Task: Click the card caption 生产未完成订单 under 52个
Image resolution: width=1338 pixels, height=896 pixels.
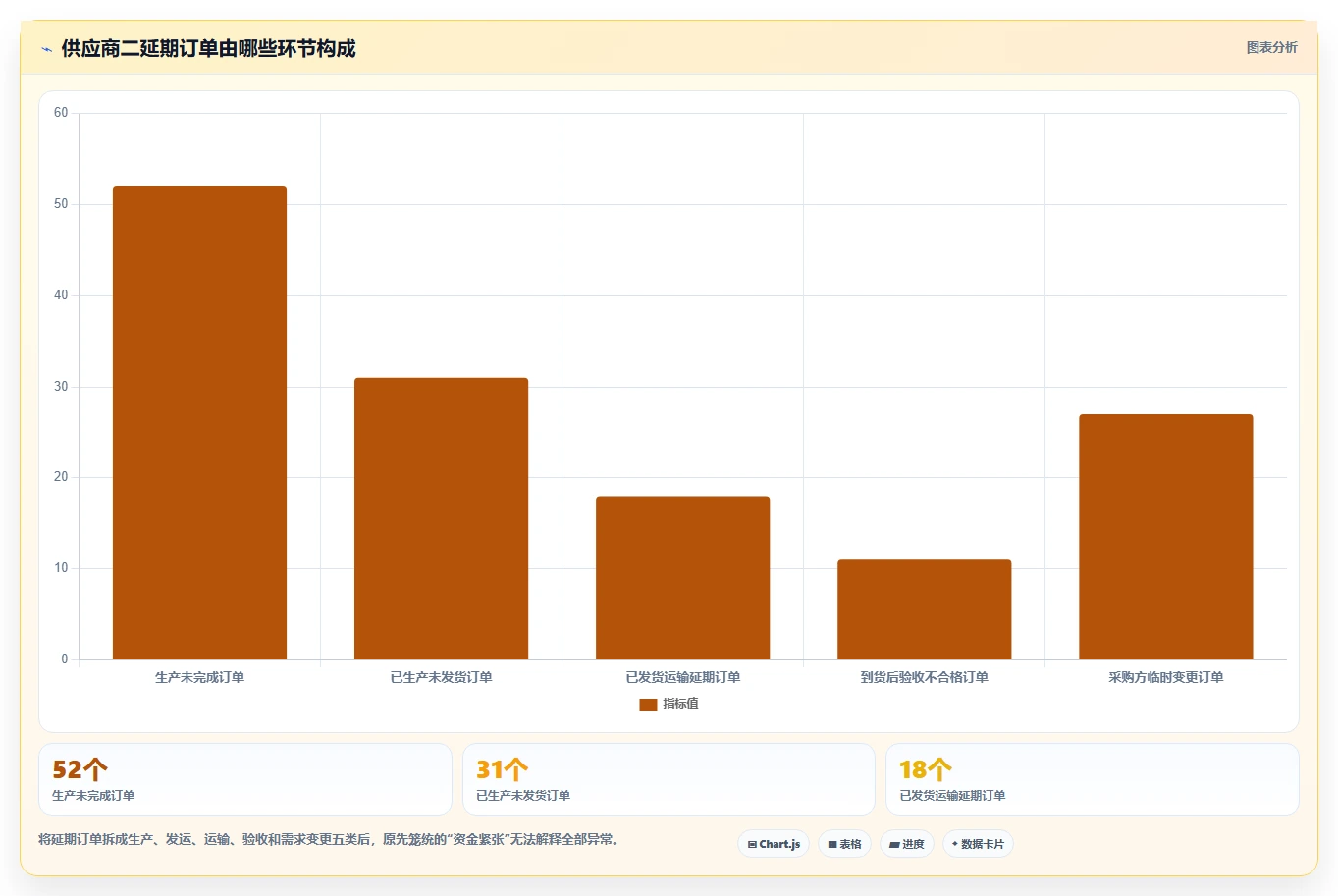Action: tap(93, 796)
